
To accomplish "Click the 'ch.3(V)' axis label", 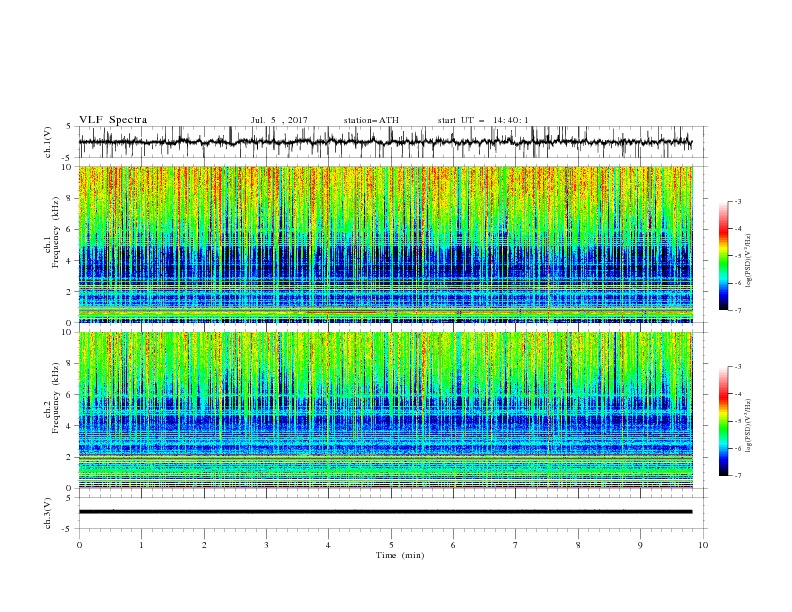I will point(48,513).
